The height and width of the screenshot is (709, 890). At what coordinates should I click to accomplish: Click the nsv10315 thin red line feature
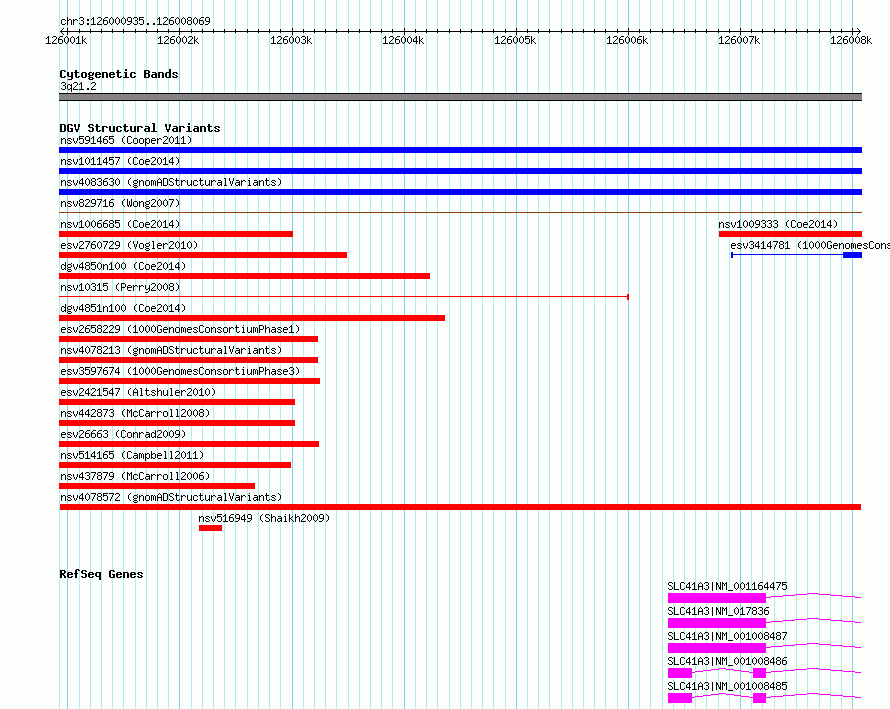tap(343, 296)
